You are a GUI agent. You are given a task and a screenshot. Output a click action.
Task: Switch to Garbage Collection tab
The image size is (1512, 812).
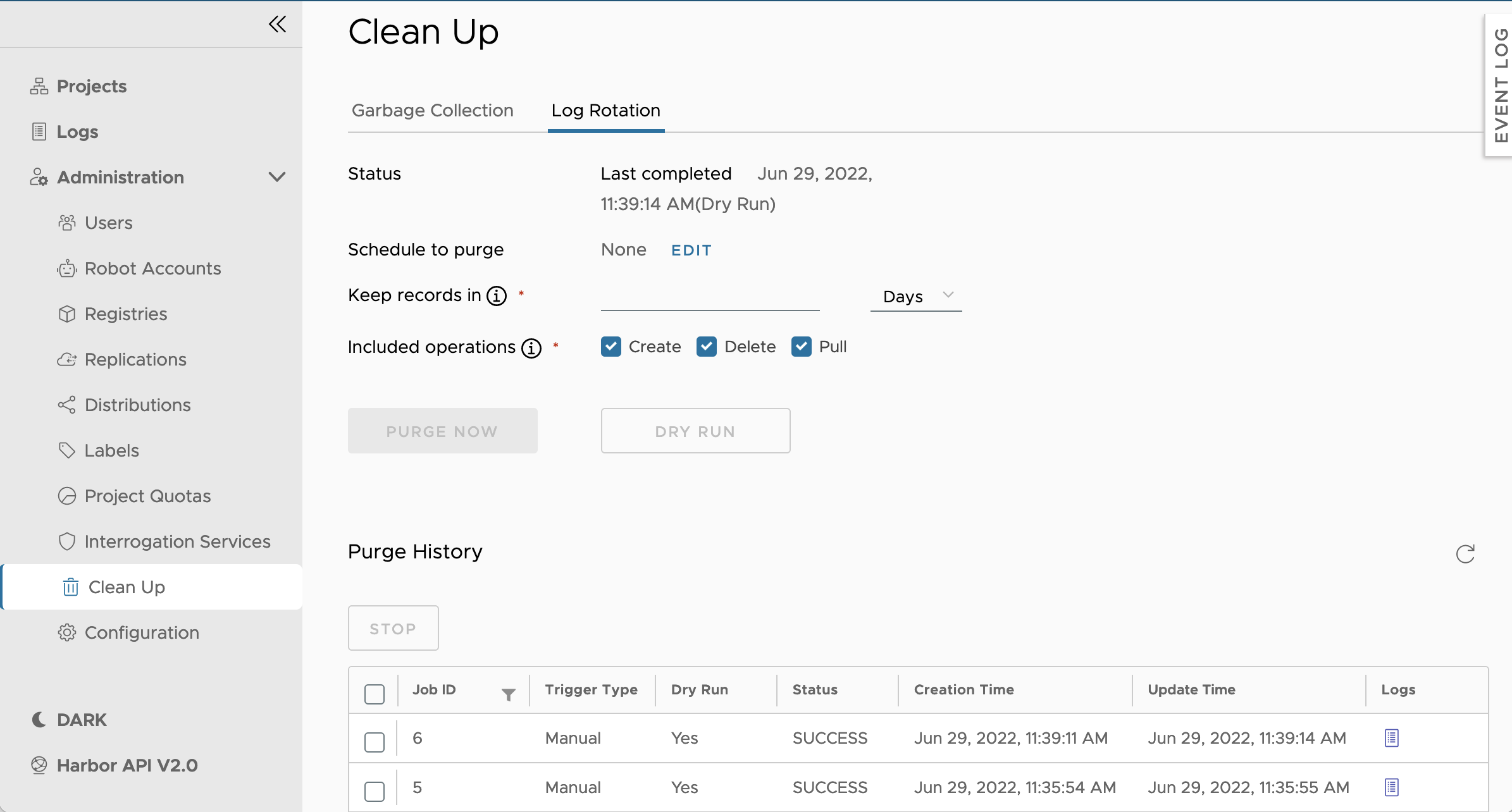click(433, 110)
